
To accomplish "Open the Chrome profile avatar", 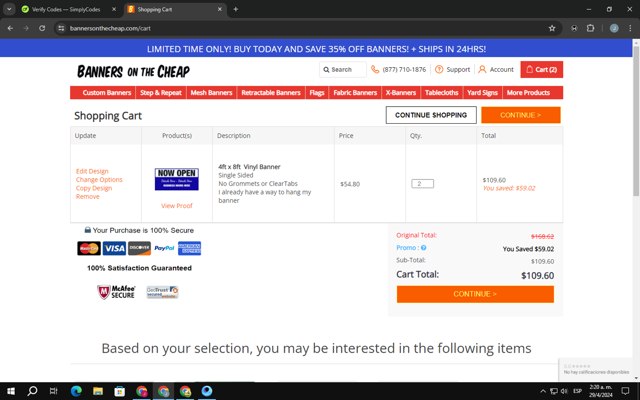I will point(614,28).
